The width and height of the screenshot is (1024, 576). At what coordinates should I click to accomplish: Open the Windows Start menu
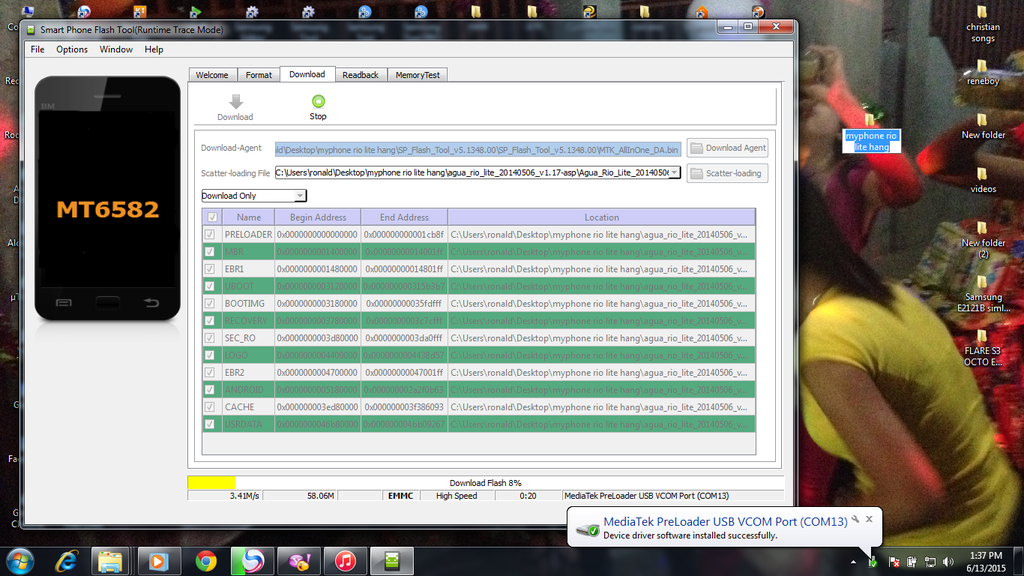[x=20, y=562]
